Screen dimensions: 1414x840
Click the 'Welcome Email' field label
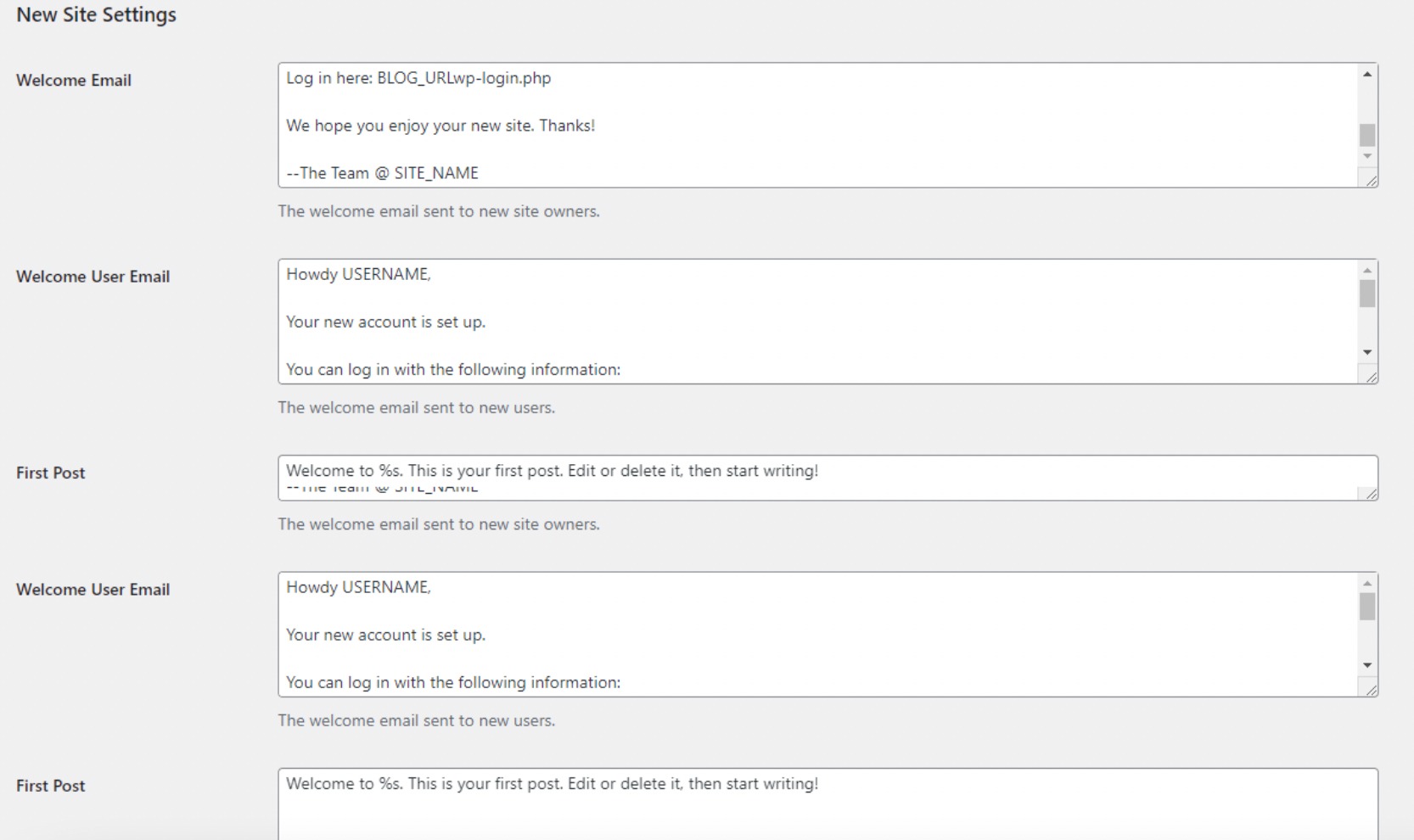pyautogui.click(x=74, y=80)
